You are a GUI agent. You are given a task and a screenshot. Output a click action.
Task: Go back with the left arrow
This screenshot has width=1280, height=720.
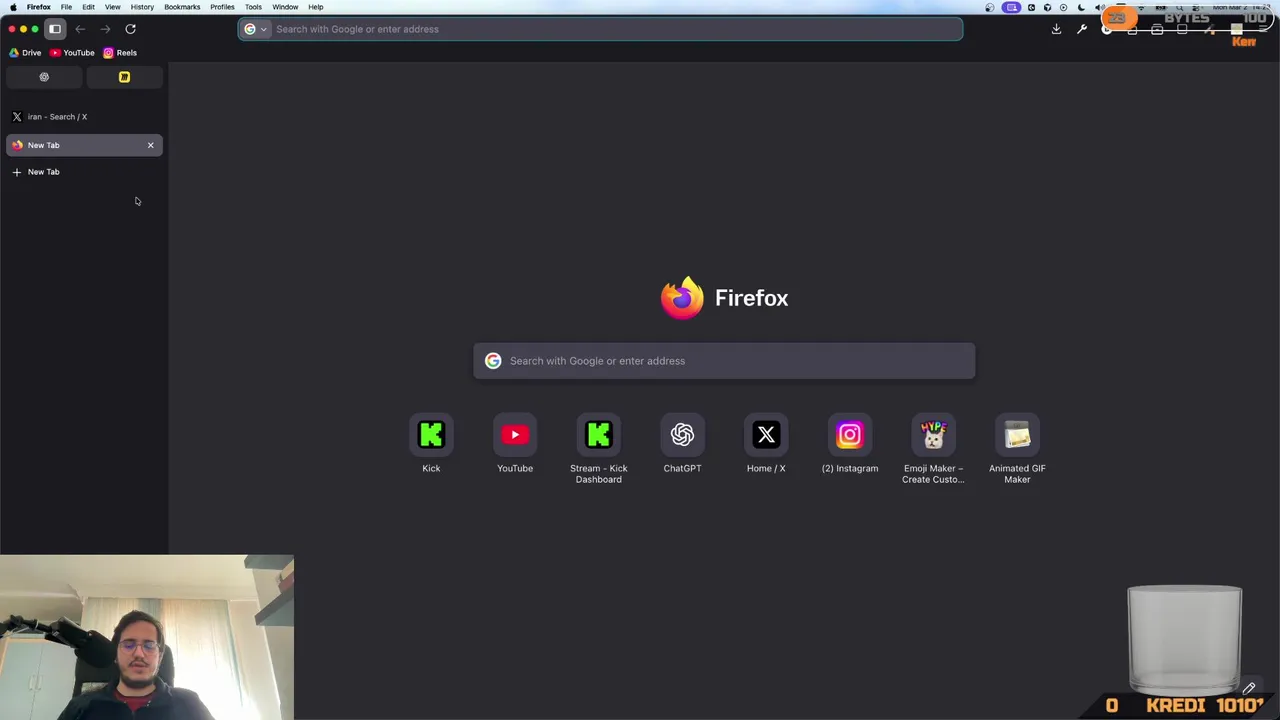tap(80, 29)
